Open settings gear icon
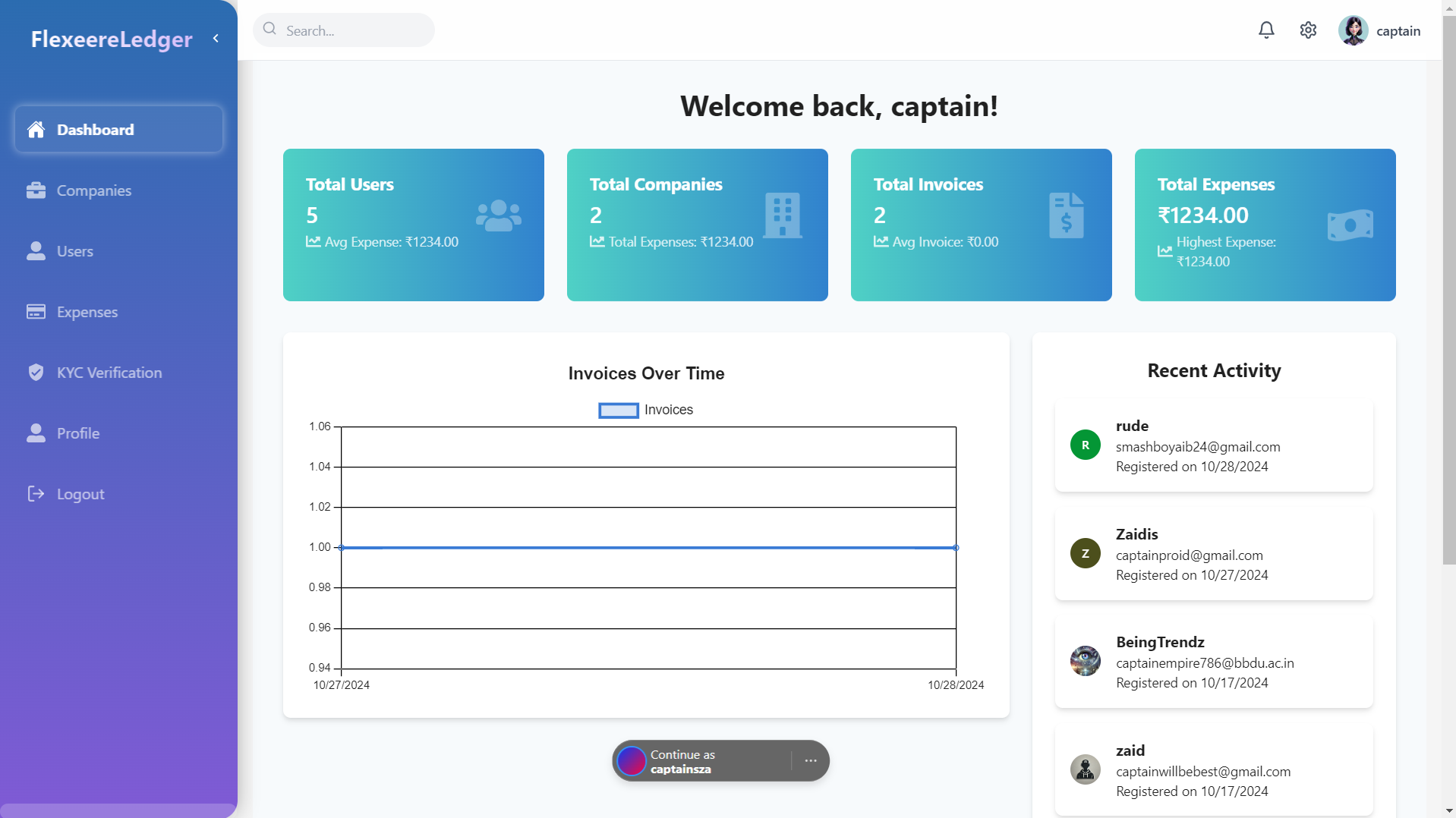 click(x=1308, y=30)
